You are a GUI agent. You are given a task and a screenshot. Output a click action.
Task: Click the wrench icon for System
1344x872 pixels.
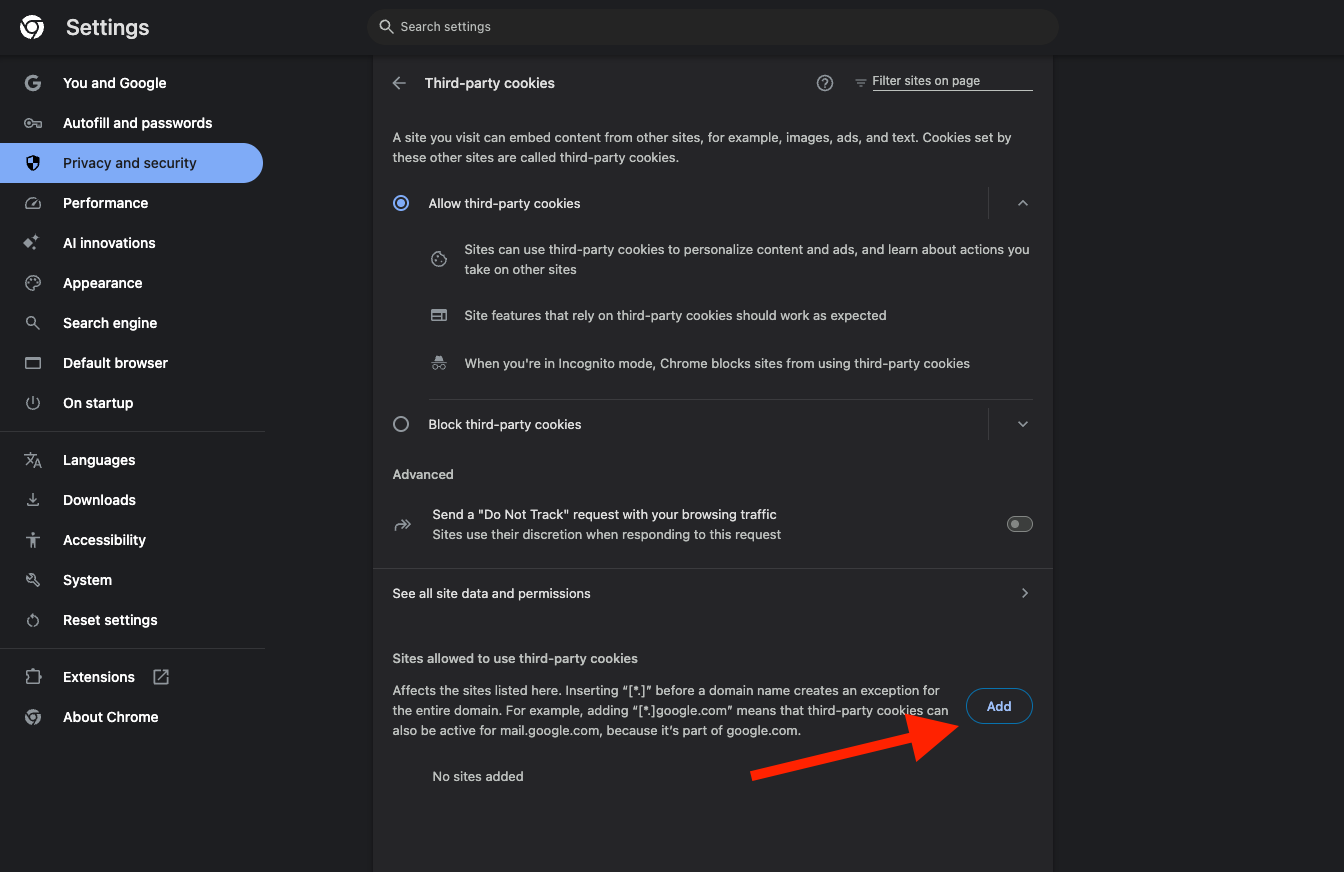click(33, 580)
